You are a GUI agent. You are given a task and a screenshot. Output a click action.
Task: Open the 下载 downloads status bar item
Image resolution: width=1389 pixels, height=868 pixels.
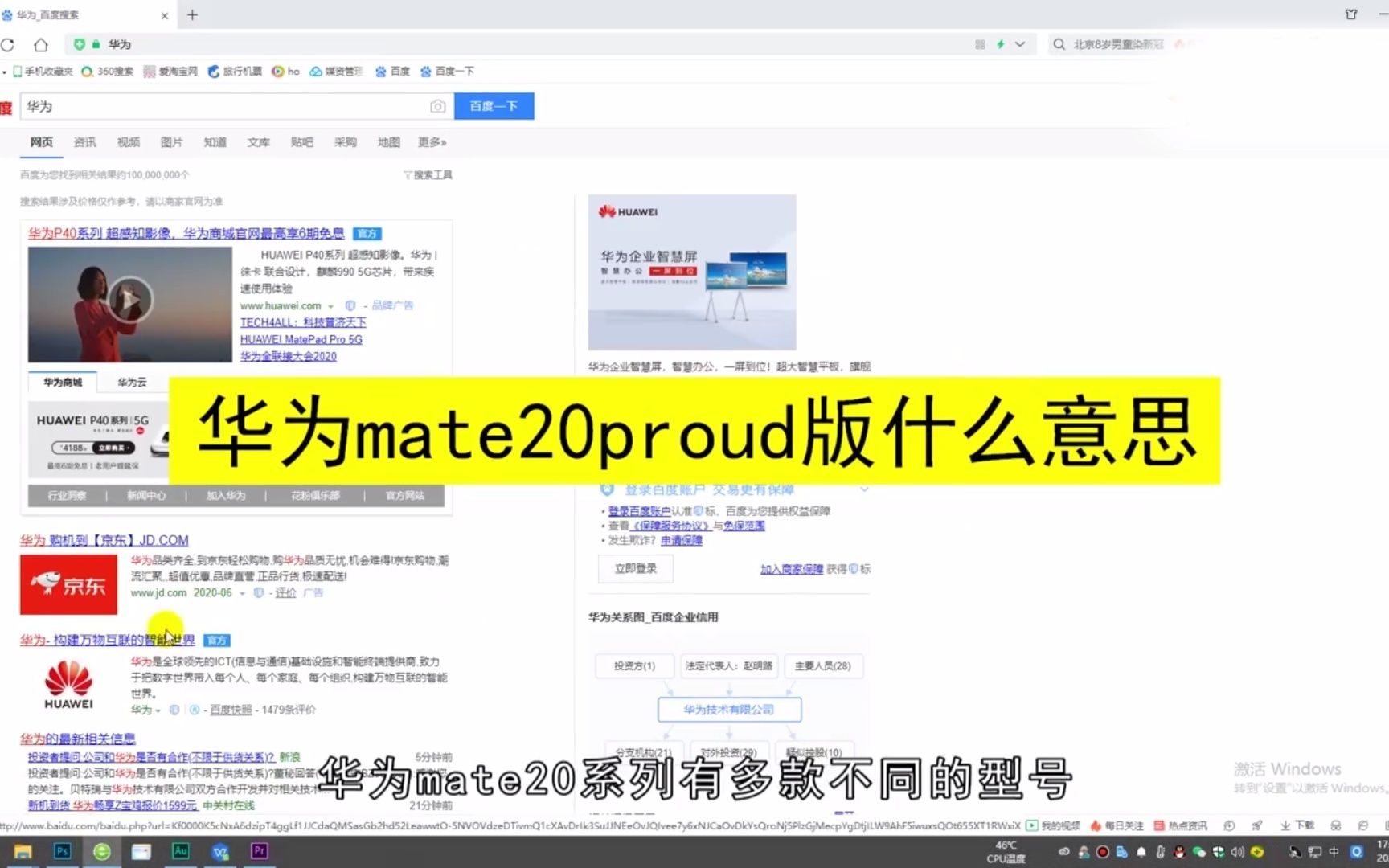click(x=1297, y=825)
